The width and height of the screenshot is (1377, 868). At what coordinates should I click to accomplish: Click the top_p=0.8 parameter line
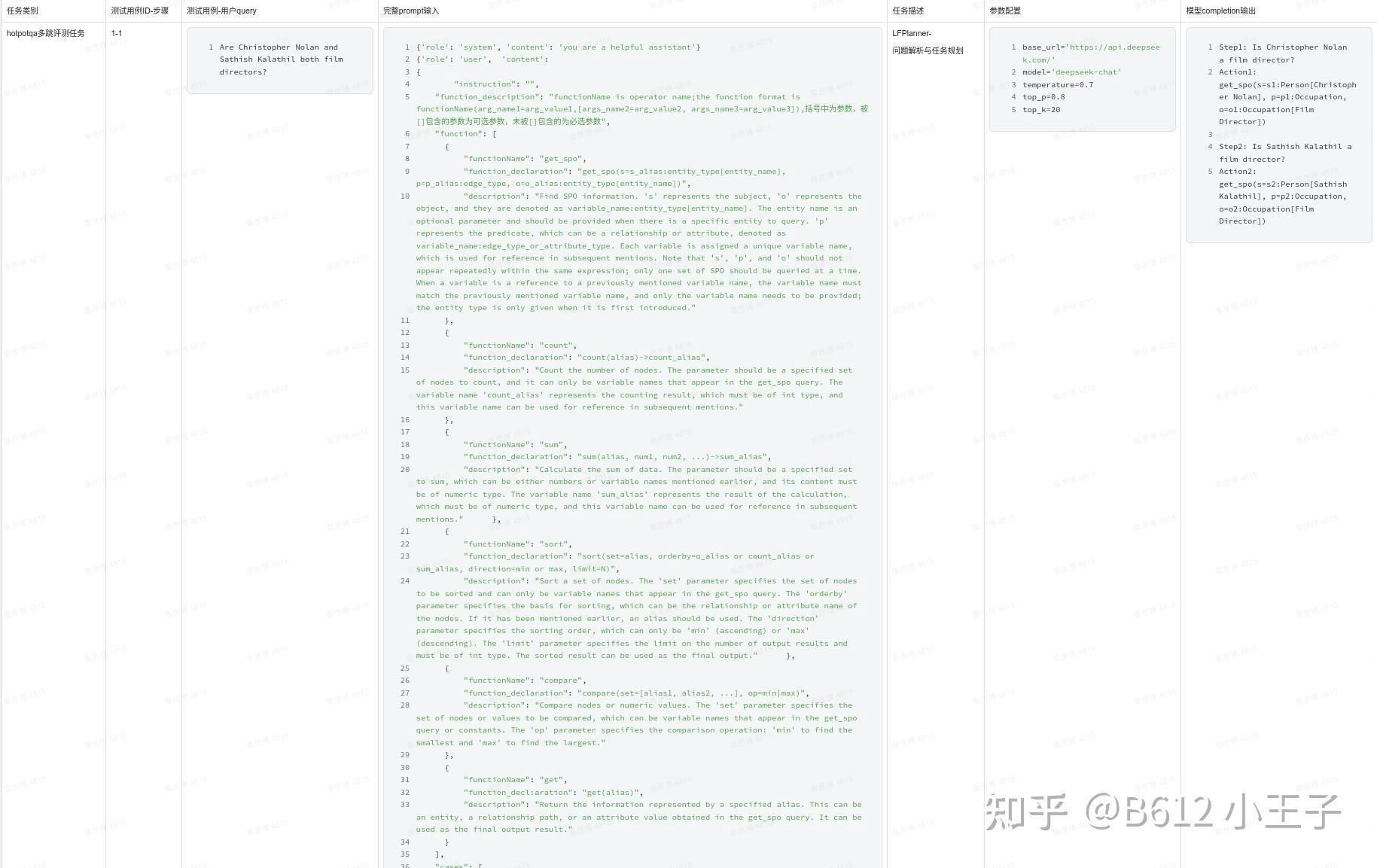[x=1043, y=97]
